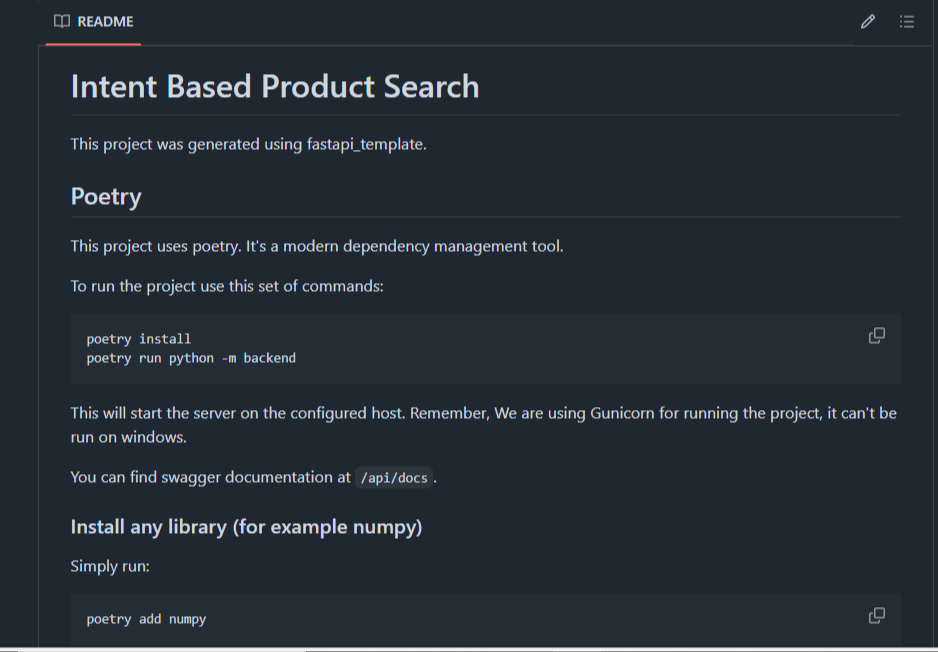Click the copy icon on the bottom snippet
Viewport: 938px width, 652px height.
coord(876,615)
